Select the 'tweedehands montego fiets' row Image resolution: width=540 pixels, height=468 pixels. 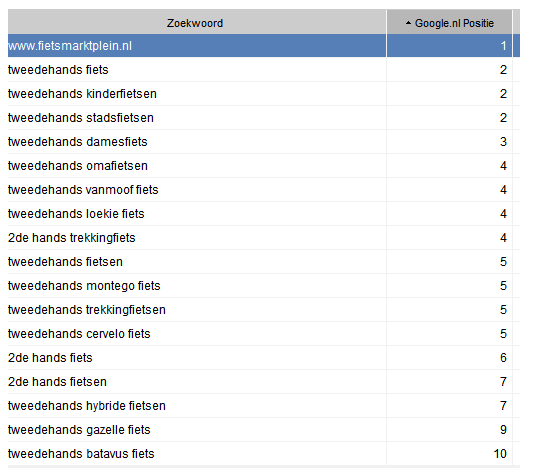[264, 286]
